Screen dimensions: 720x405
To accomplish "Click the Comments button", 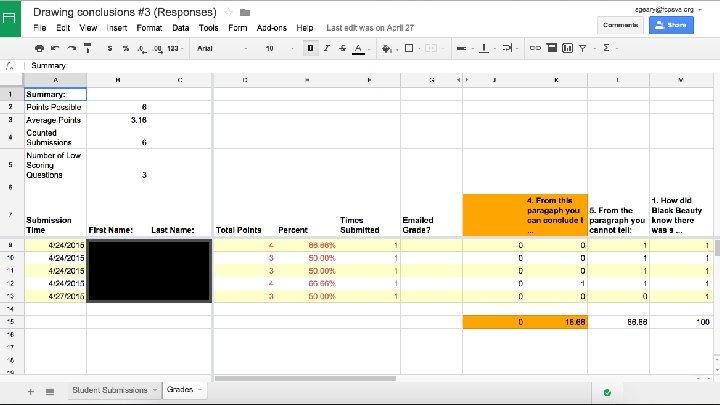I will [x=620, y=25].
